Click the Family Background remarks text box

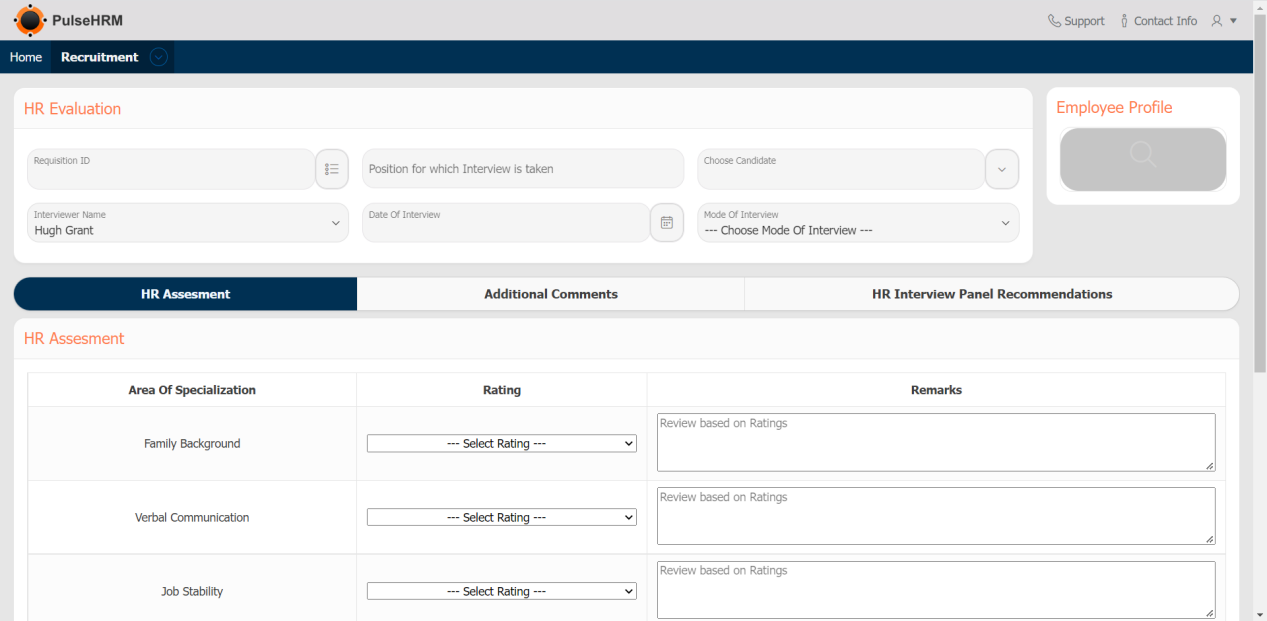936,443
